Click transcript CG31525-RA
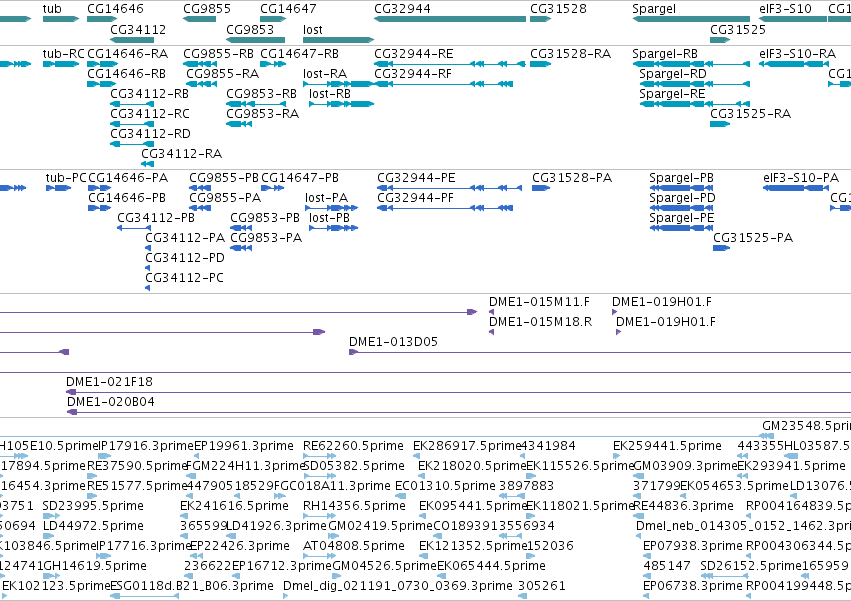851x601 pixels. 720,124
